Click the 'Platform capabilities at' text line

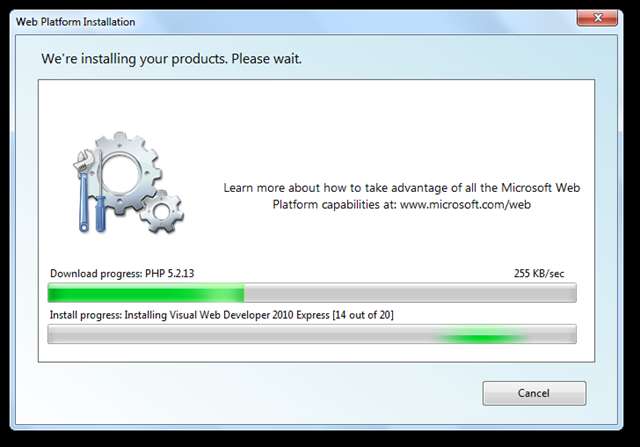[x=335, y=204]
